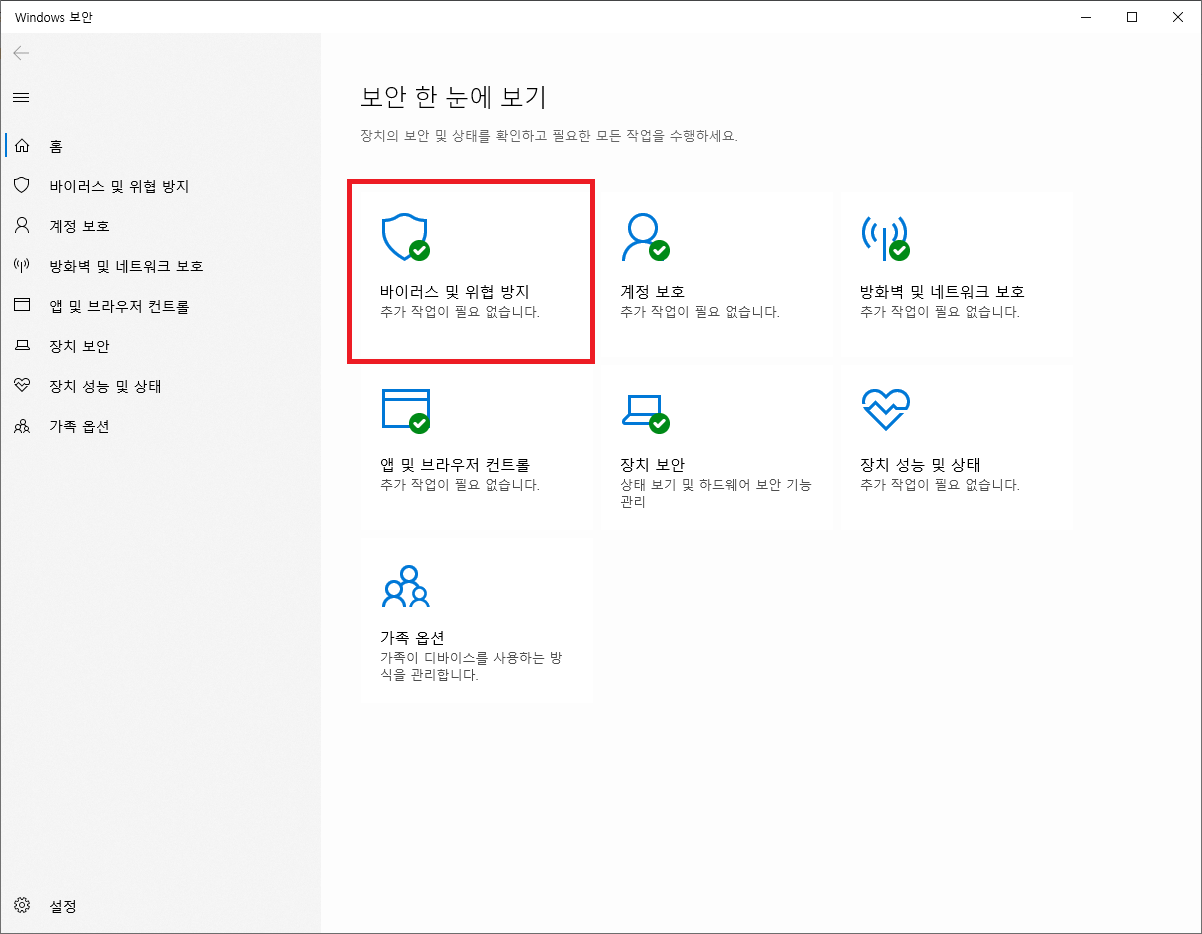The image size is (1202, 934).
Task: Click the large person icon on 계정 보호 tile
Action: point(645,238)
